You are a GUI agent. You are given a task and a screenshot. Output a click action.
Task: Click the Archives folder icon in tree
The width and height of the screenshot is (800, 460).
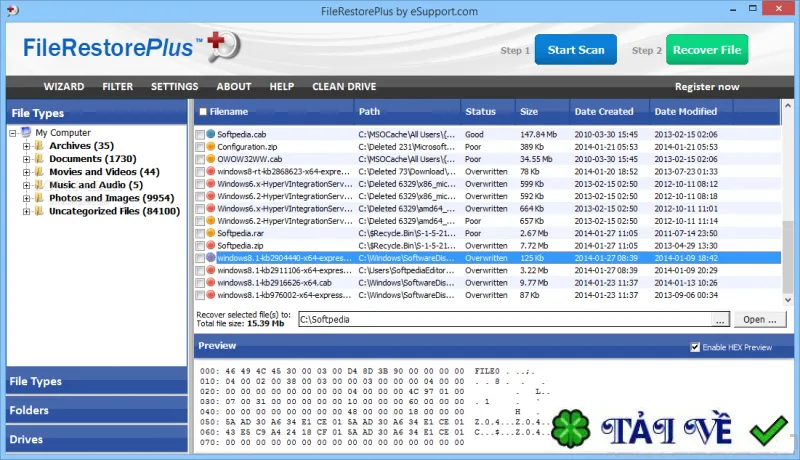[39, 146]
